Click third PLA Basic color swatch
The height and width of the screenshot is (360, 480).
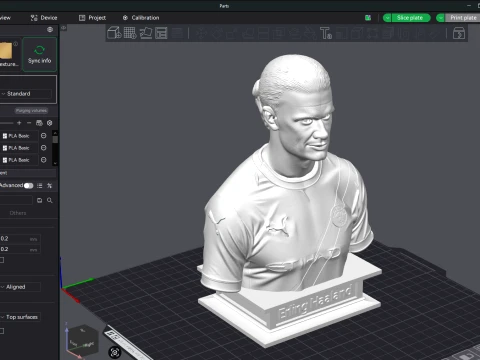[5, 160]
